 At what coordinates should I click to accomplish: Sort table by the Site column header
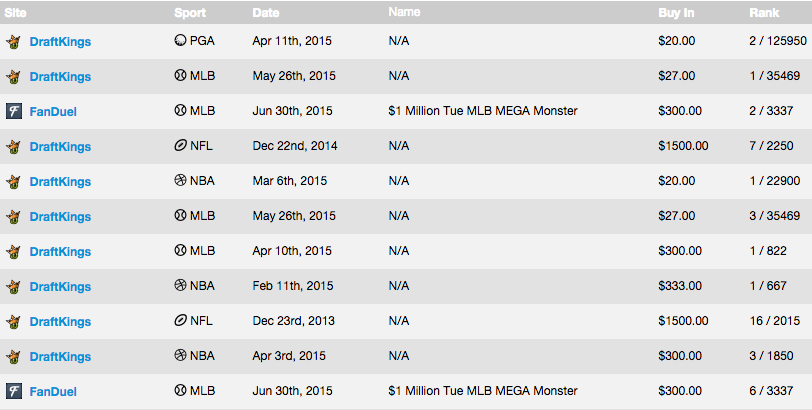pos(15,12)
